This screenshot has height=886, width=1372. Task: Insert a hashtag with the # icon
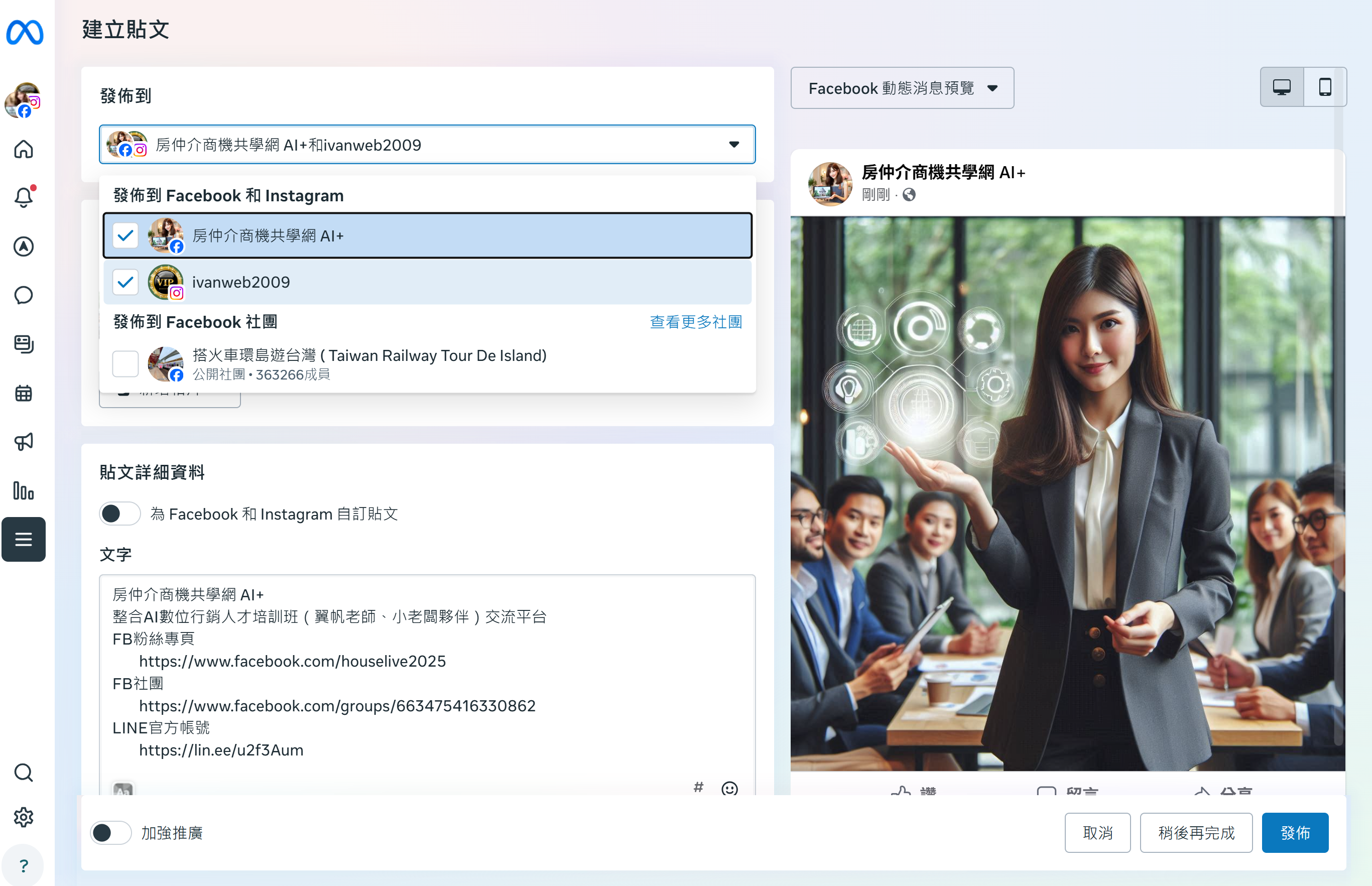(698, 787)
